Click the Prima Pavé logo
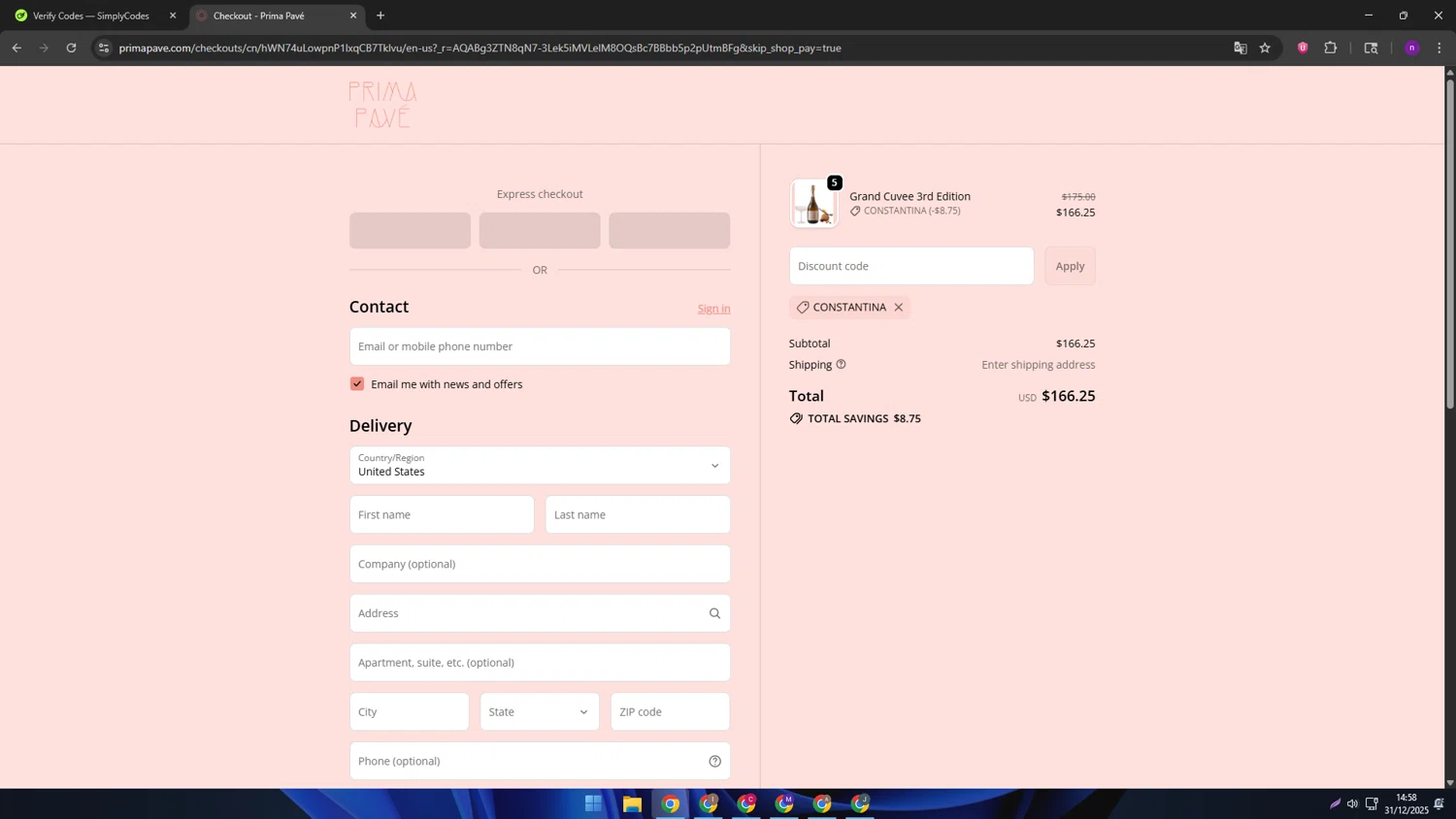Screen dimensions: 1456x819 (382, 105)
